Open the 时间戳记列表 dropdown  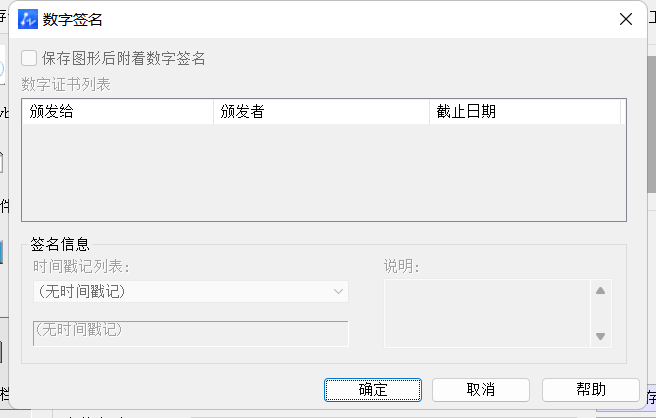tap(191, 292)
